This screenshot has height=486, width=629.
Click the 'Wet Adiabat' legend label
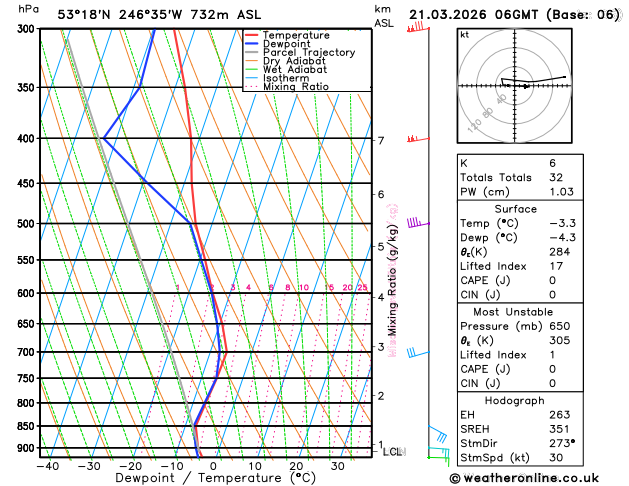point(295,69)
